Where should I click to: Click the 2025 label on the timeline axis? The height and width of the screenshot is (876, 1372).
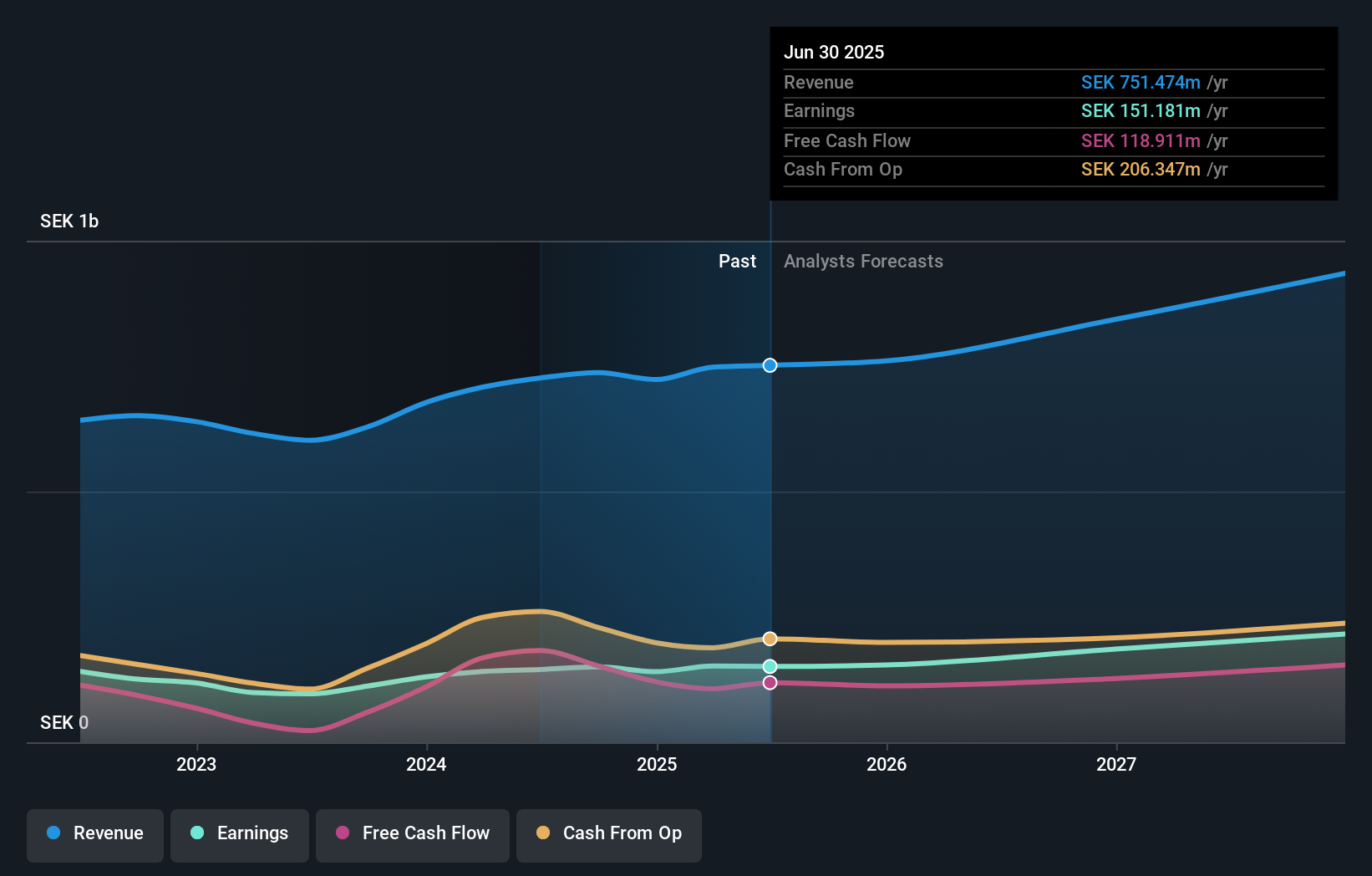(x=657, y=763)
